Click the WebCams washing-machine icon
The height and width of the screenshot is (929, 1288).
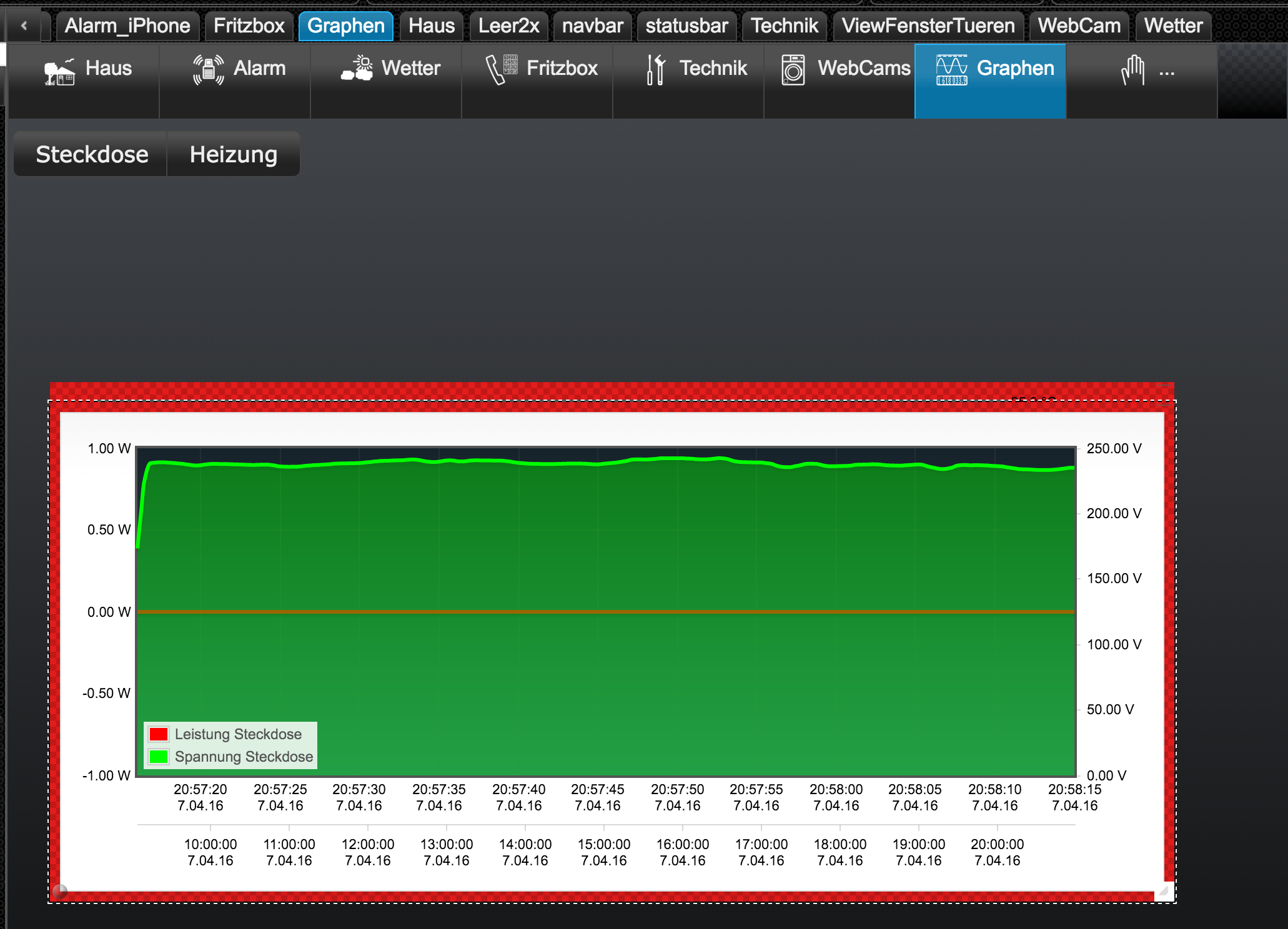coord(793,69)
